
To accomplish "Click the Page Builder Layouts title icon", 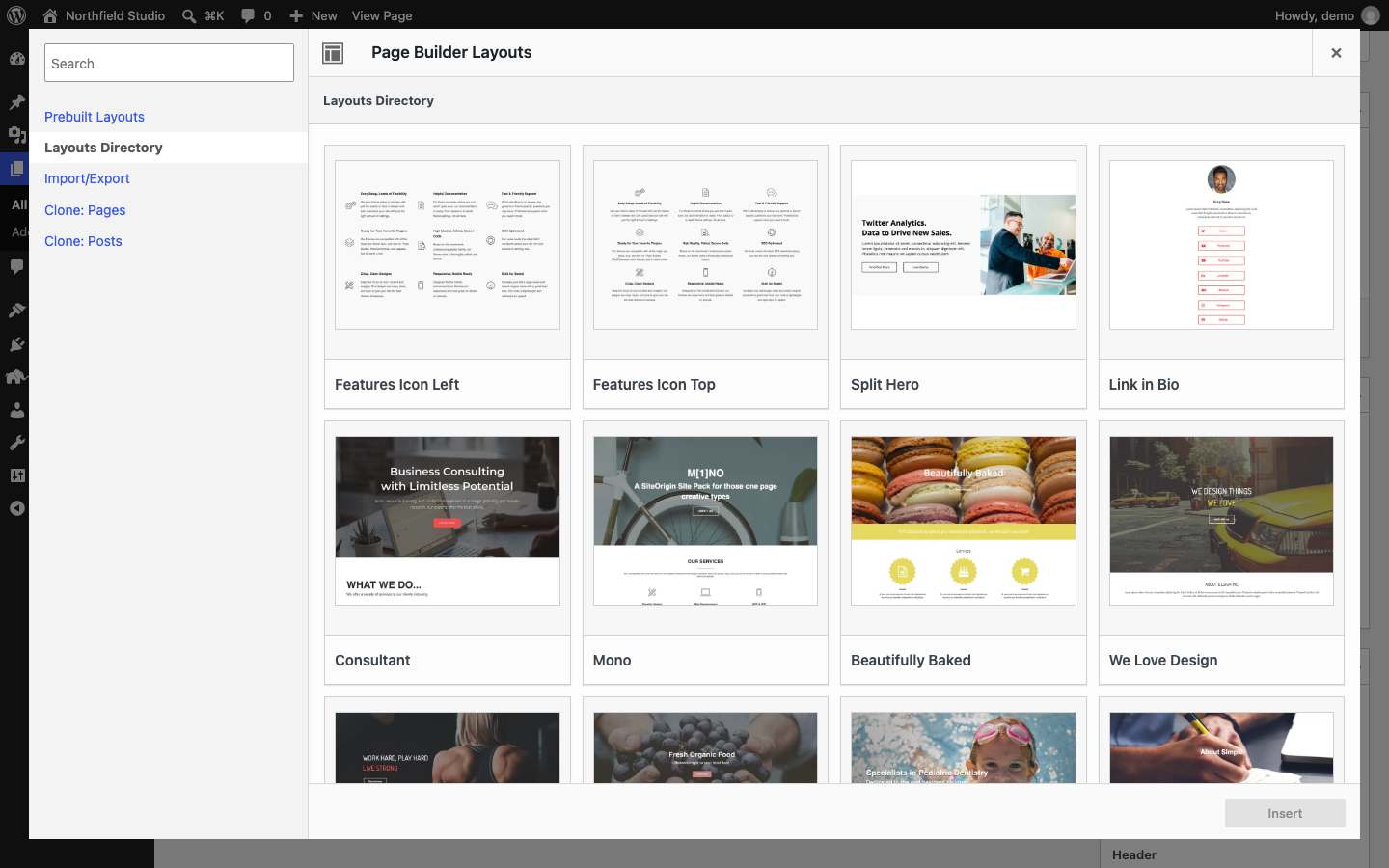I will pos(333,53).
